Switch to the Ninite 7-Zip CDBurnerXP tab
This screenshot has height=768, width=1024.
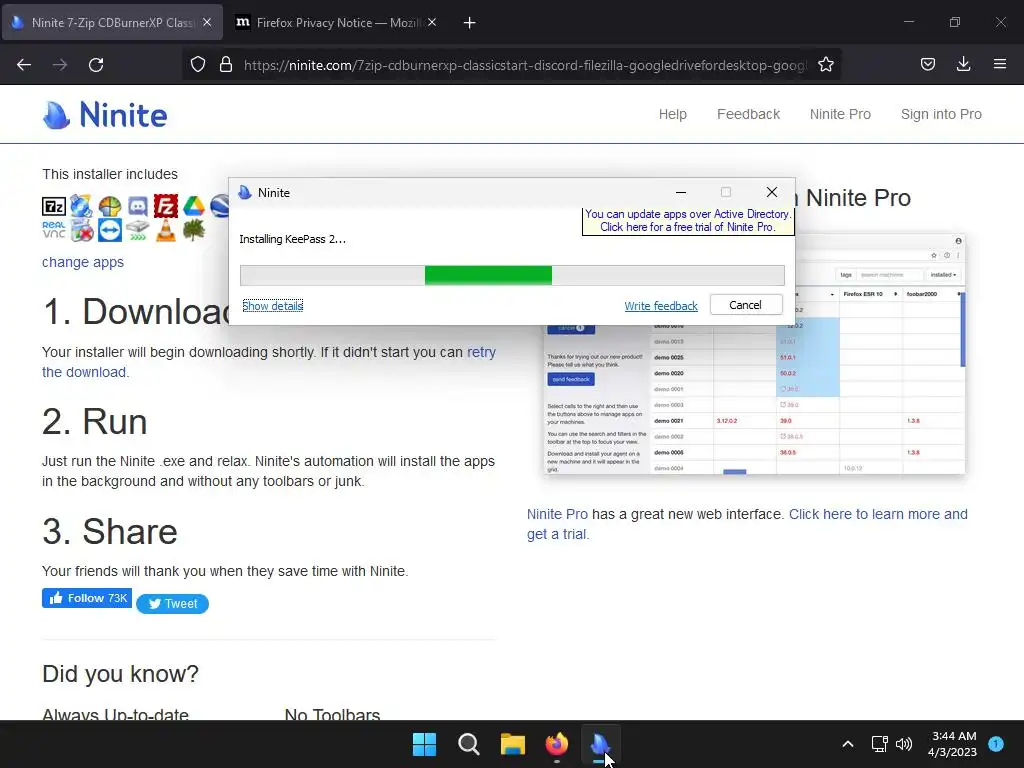(112, 22)
